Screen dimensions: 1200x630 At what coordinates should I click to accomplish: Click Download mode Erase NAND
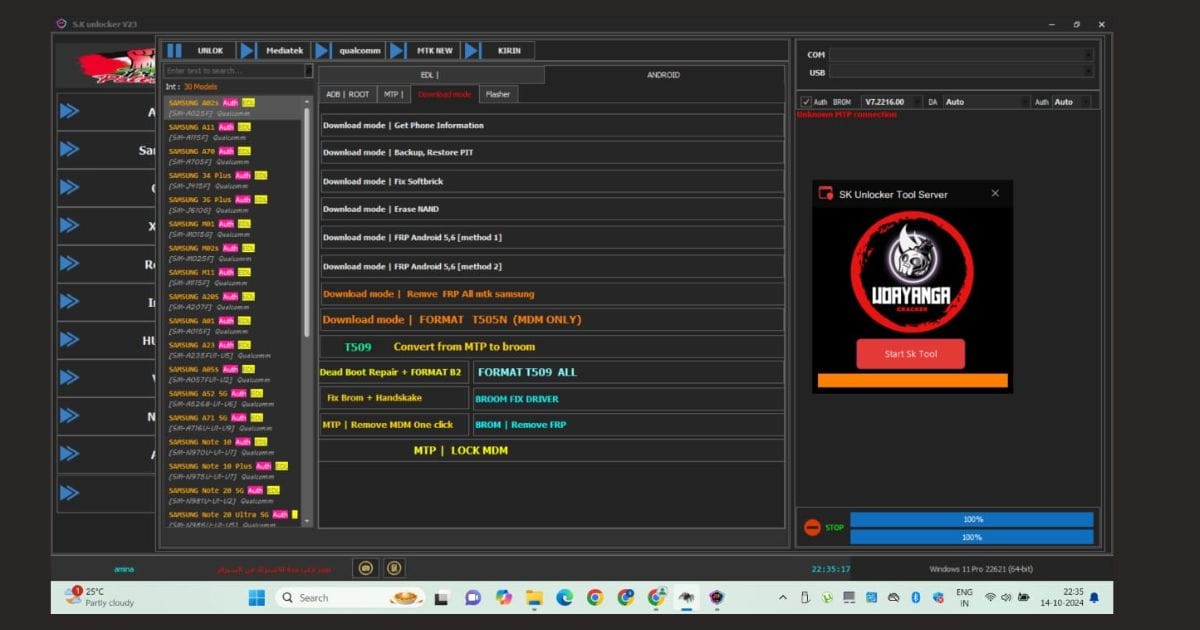tap(552, 209)
